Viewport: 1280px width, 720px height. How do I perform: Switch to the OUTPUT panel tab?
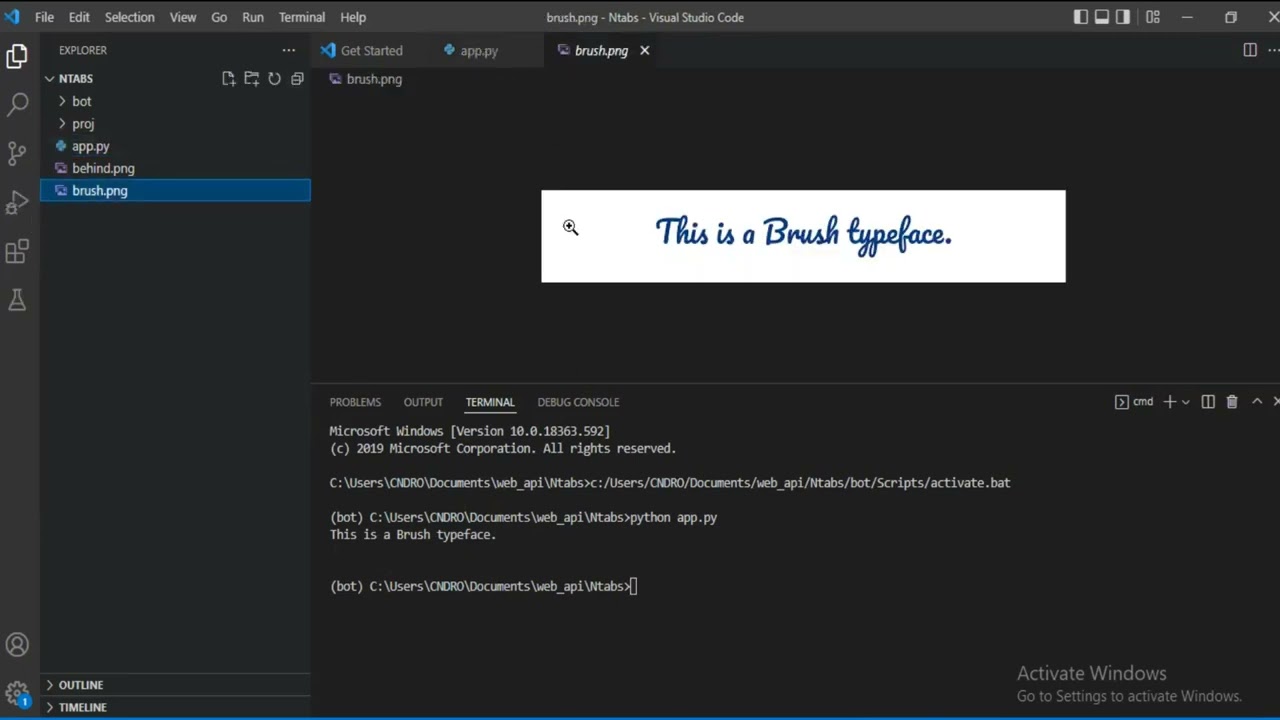tap(423, 402)
